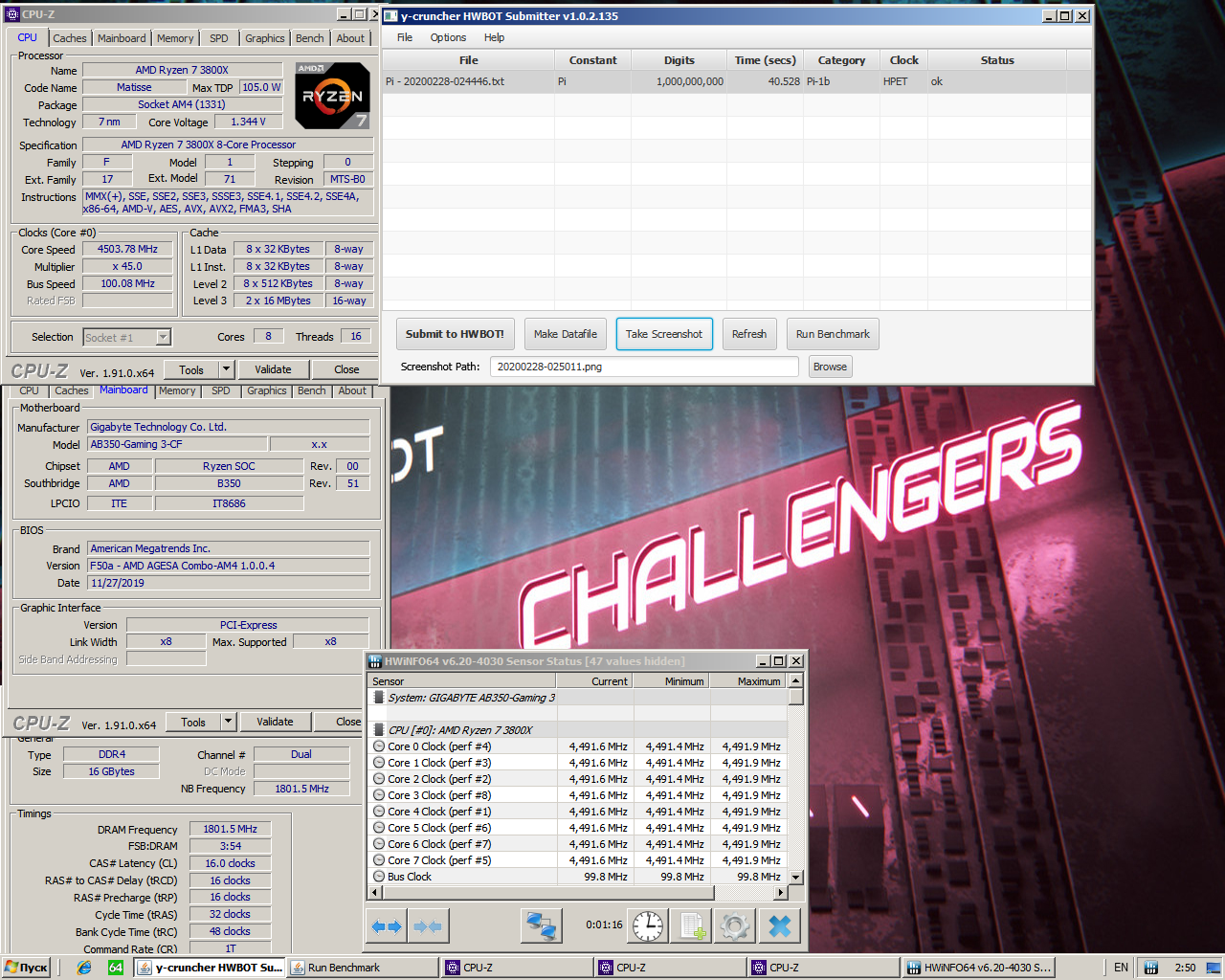Click clock icon beside Core 3 Clock
Screen dimensions: 1225x980
click(379, 795)
